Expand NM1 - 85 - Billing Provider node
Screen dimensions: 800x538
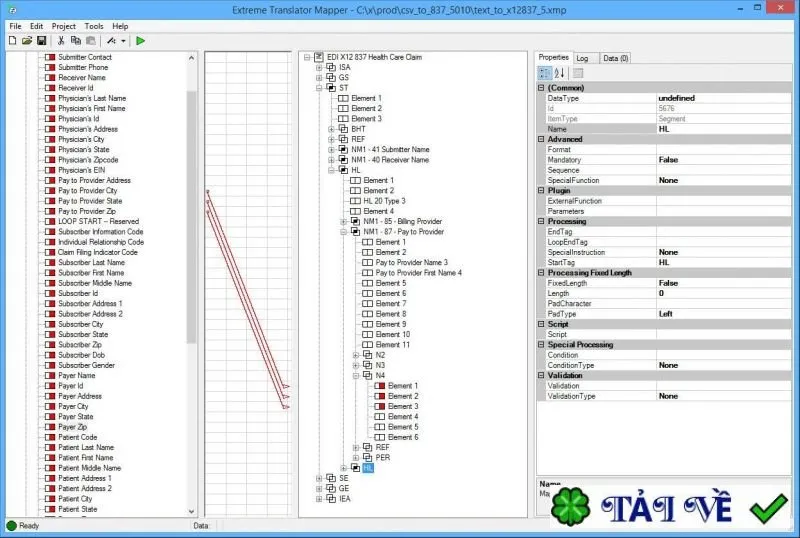[343, 222]
